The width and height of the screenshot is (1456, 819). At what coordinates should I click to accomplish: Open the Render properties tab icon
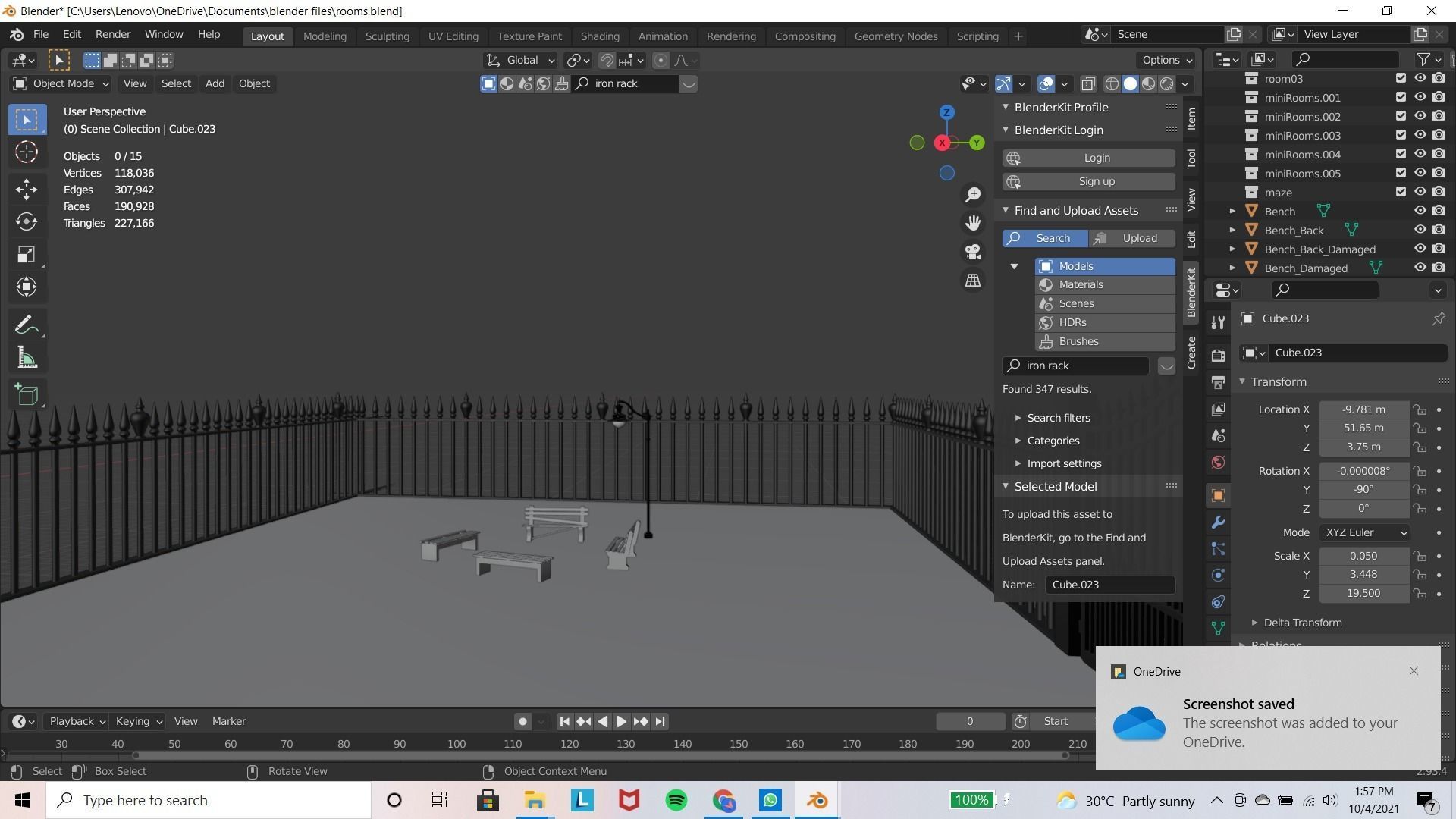[1218, 356]
